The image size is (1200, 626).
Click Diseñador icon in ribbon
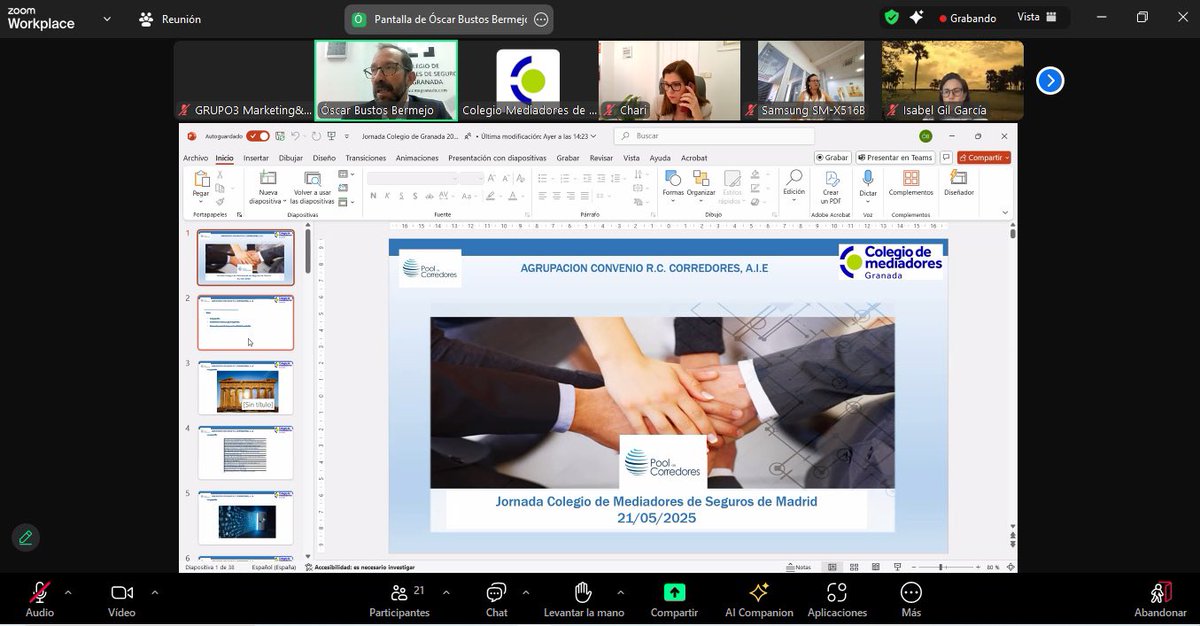pyautogui.click(x=958, y=178)
